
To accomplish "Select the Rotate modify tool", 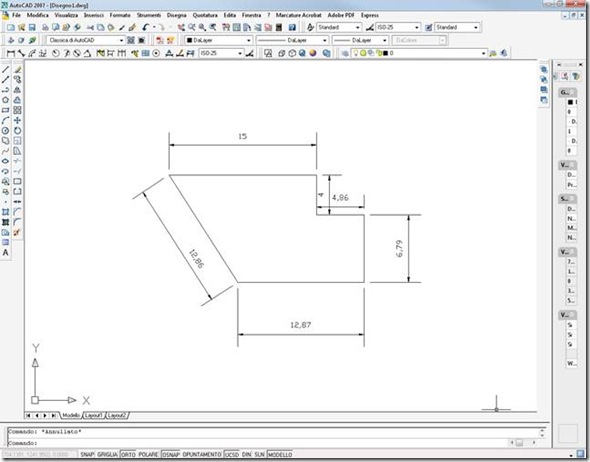I will tap(17, 131).
